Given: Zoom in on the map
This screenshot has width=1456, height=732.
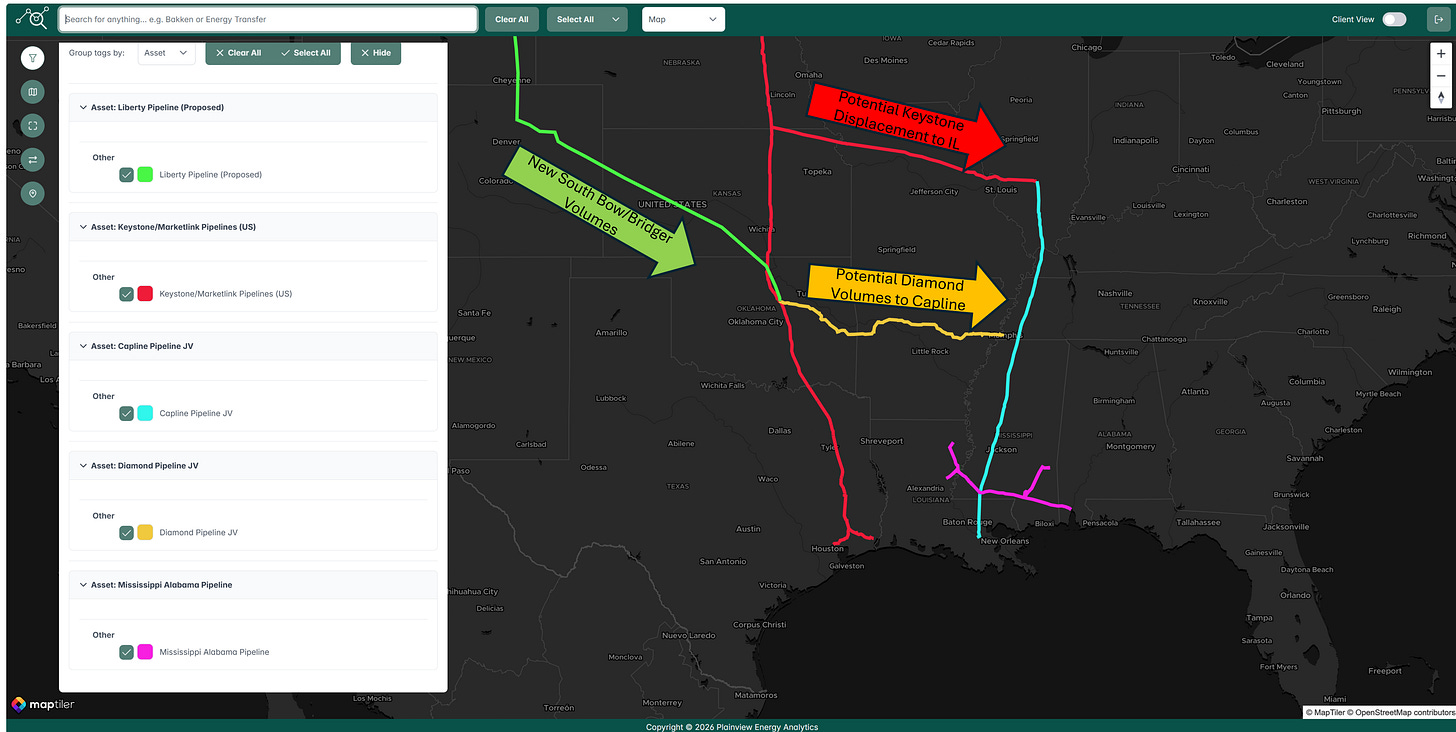Looking at the screenshot, I should tap(1441, 54).
